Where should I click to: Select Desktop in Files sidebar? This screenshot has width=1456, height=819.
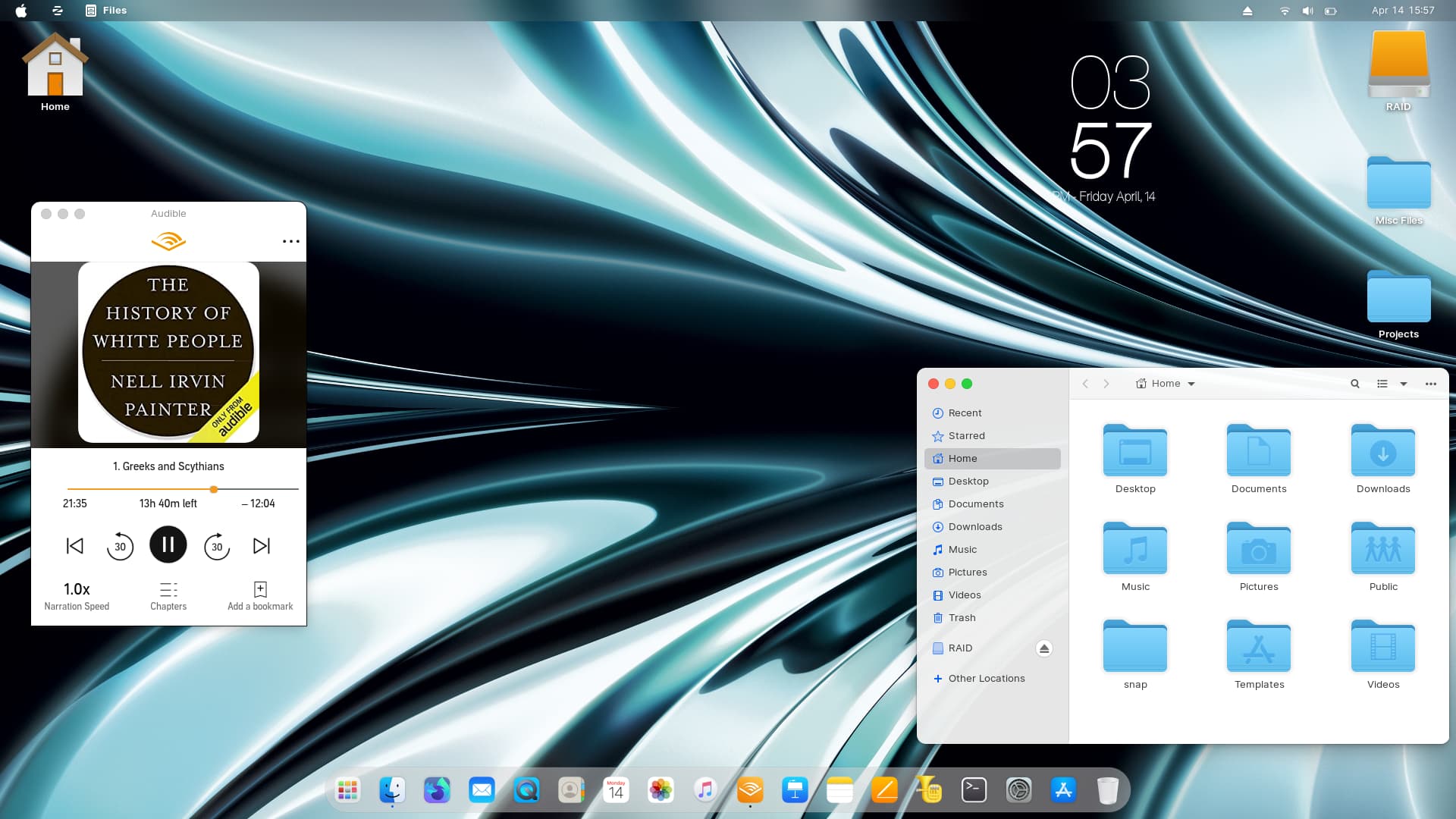point(992,482)
